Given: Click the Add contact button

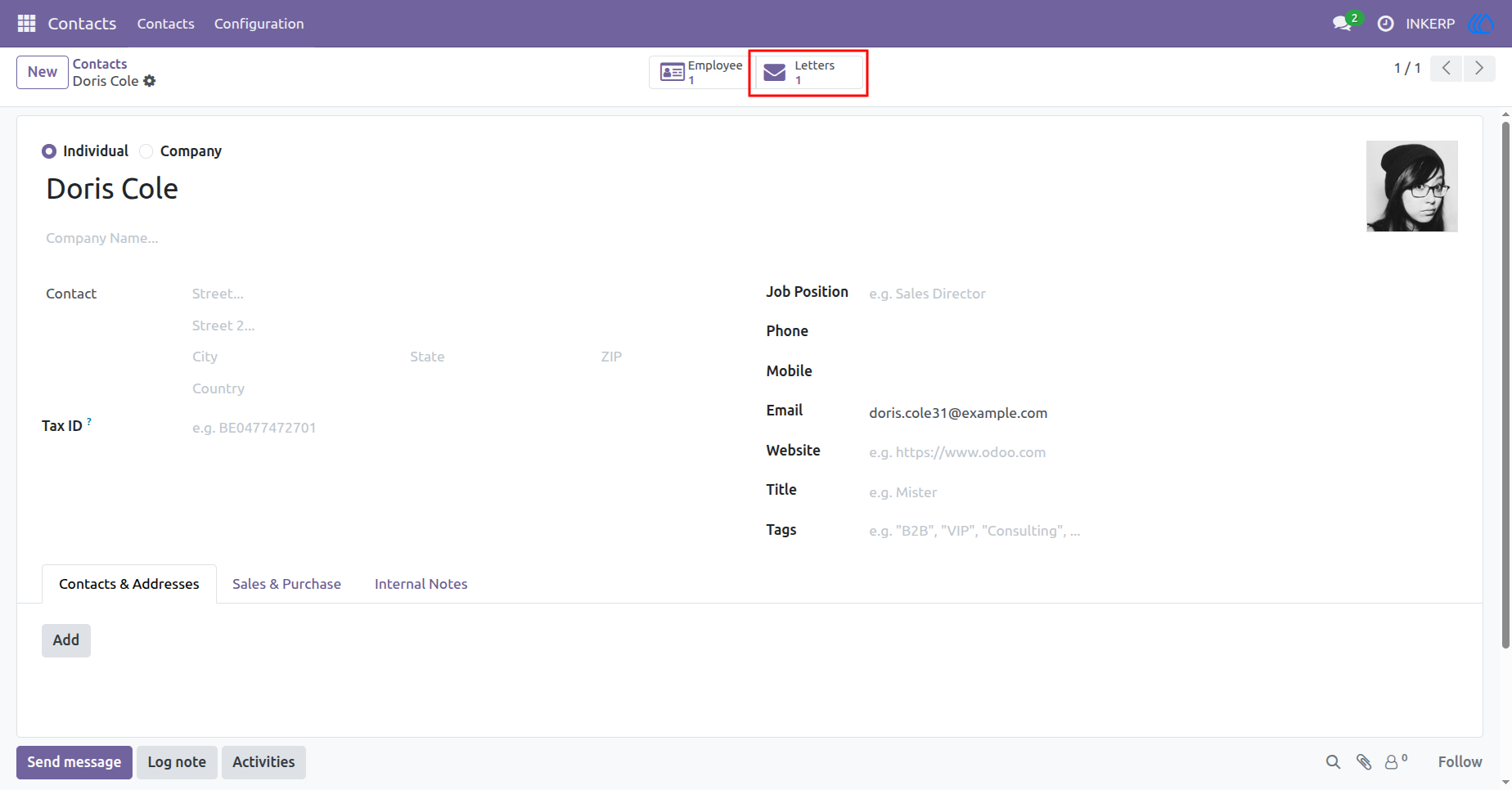Looking at the screenshot, I should 66,640.
